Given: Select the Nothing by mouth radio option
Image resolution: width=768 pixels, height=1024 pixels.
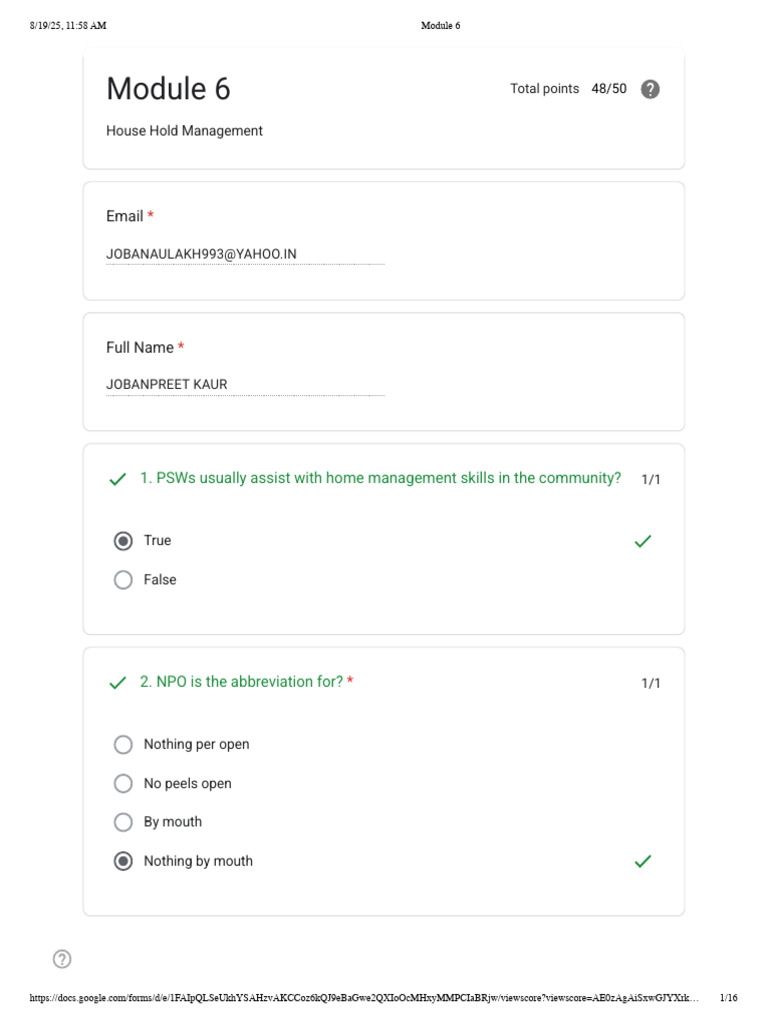Looking at the screenshot, I should point(123,861).
